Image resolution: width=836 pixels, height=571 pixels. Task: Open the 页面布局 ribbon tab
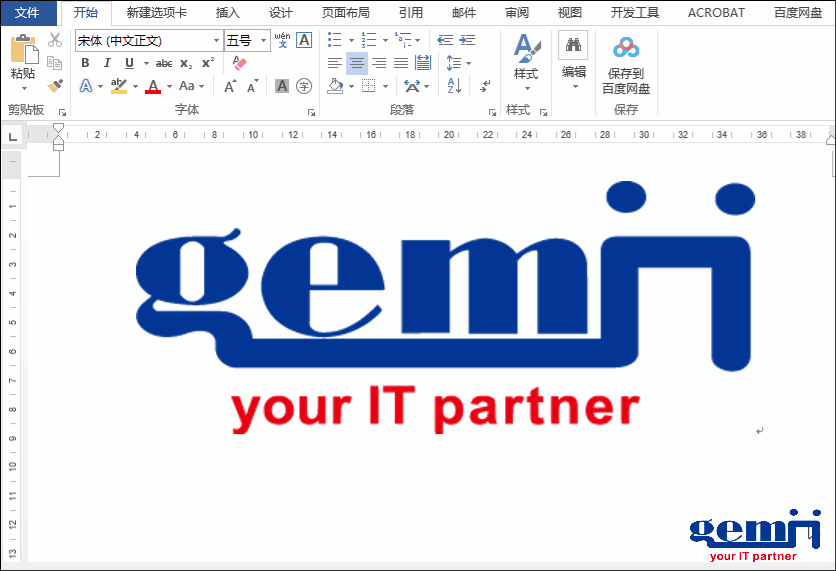pyautogui.click(x=345, y=13)
